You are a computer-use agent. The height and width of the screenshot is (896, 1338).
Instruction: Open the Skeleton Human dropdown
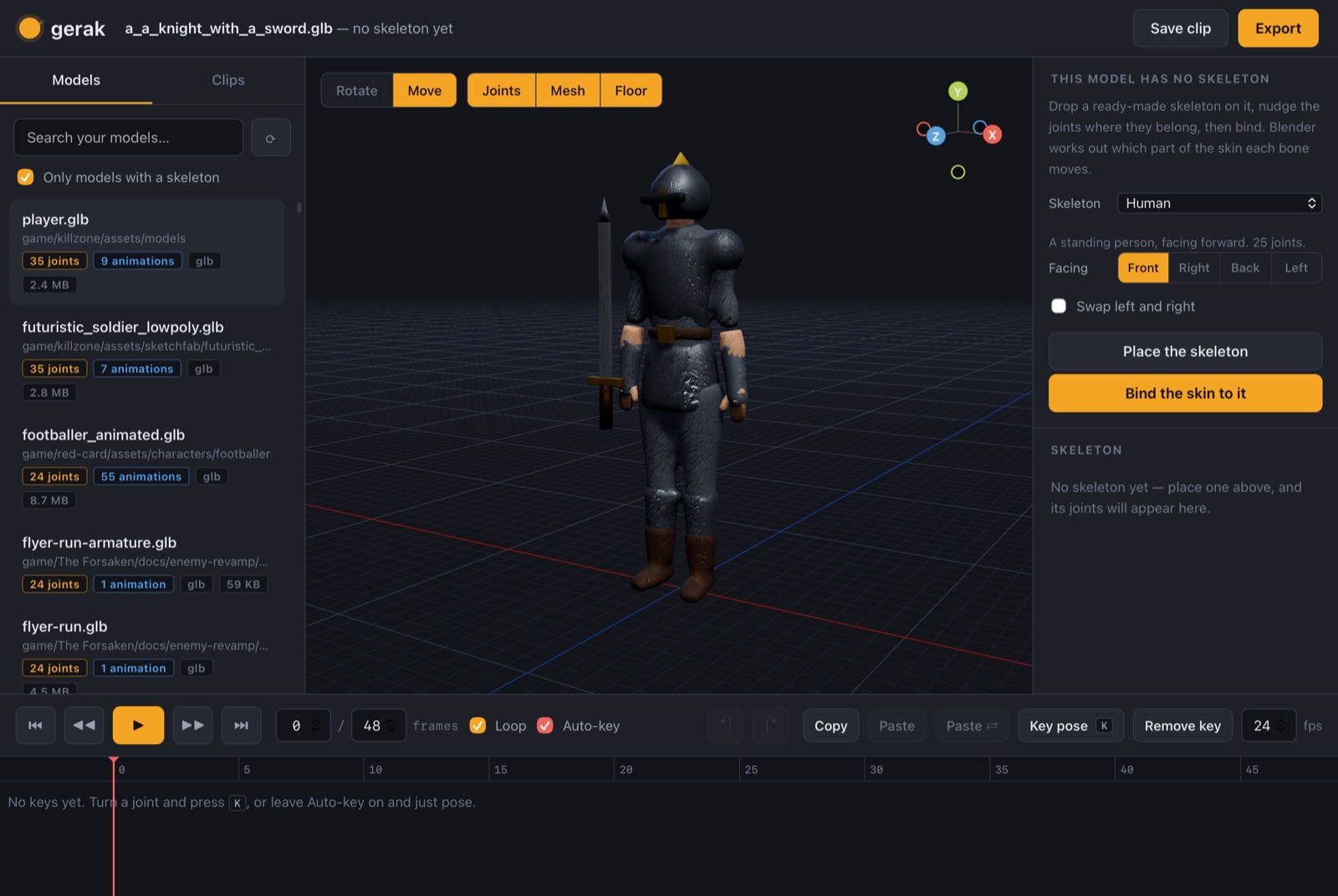click(x=1219, y=203)
